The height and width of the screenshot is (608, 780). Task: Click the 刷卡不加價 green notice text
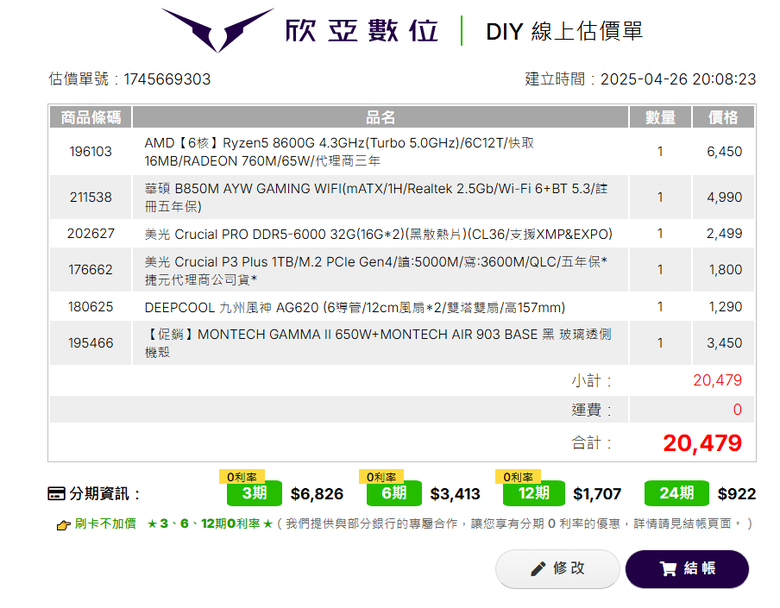click(105, 524)
